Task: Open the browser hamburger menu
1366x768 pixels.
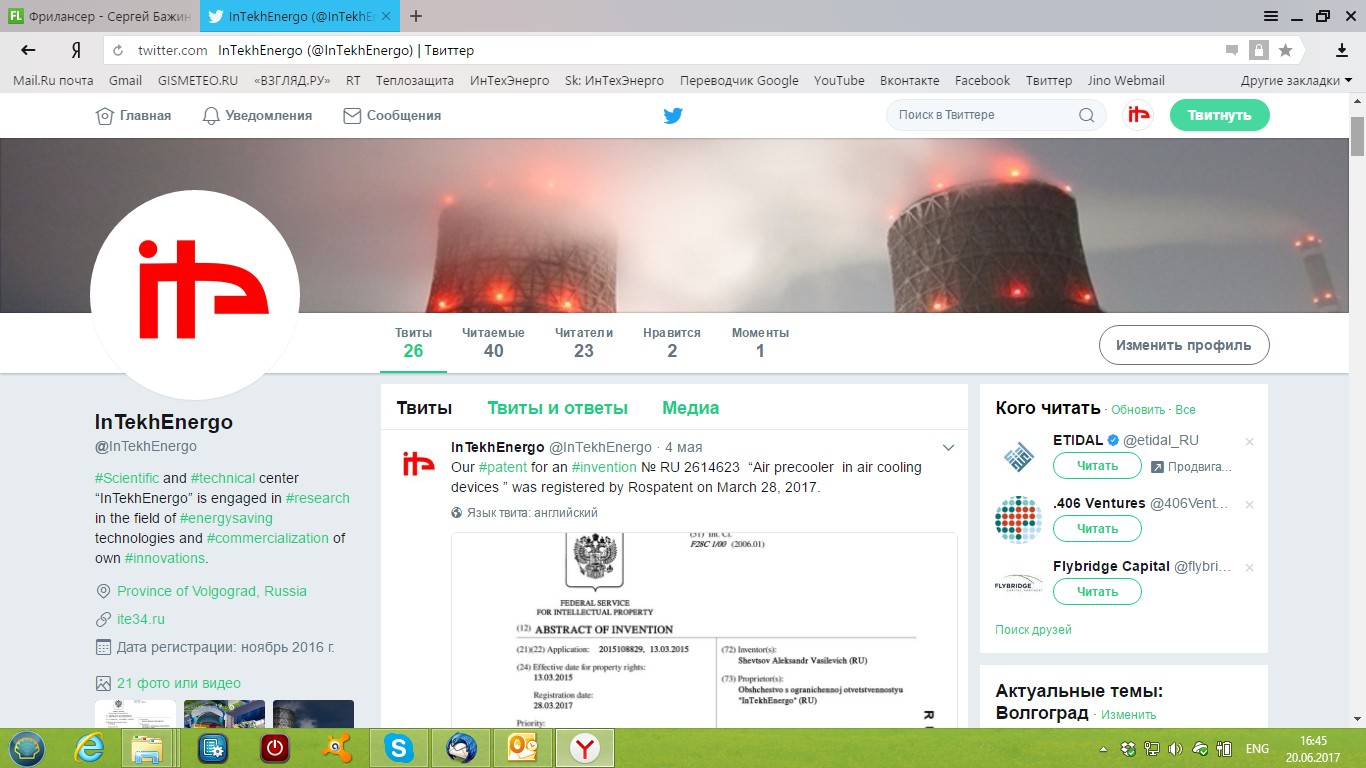Action: click(x=1271, y=16)
